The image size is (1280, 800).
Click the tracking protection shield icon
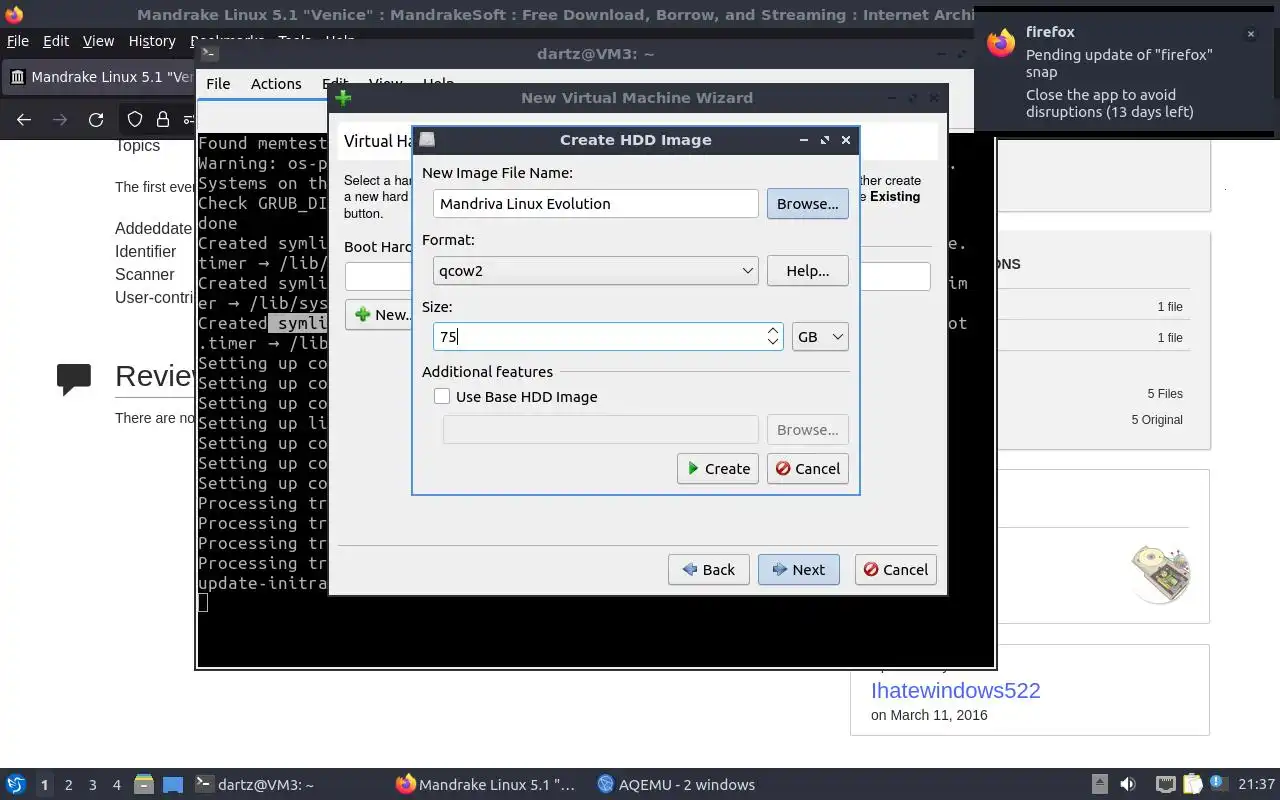(x=135, y=120)
